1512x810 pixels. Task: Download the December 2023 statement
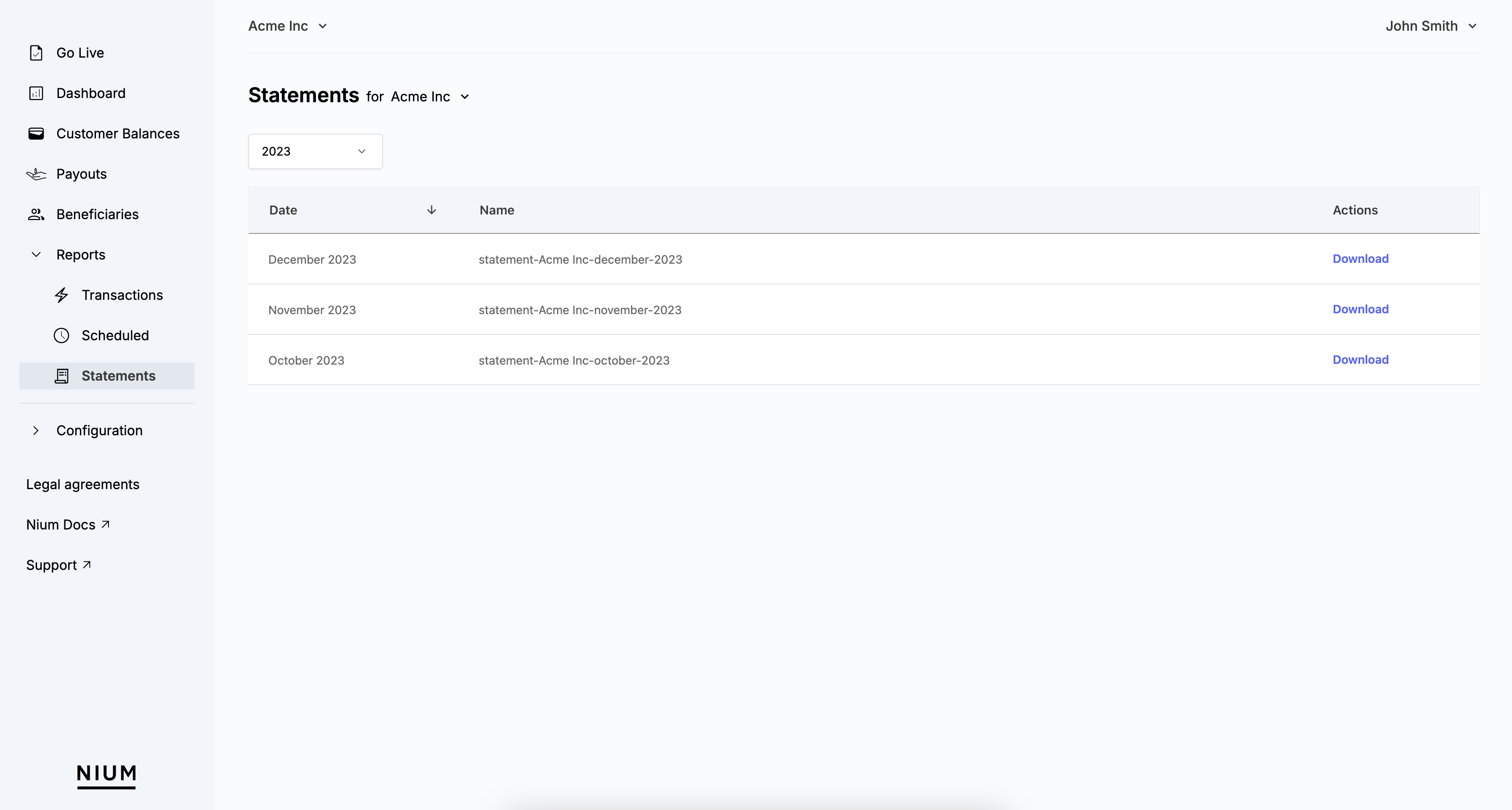click(x=1360, y=259)
